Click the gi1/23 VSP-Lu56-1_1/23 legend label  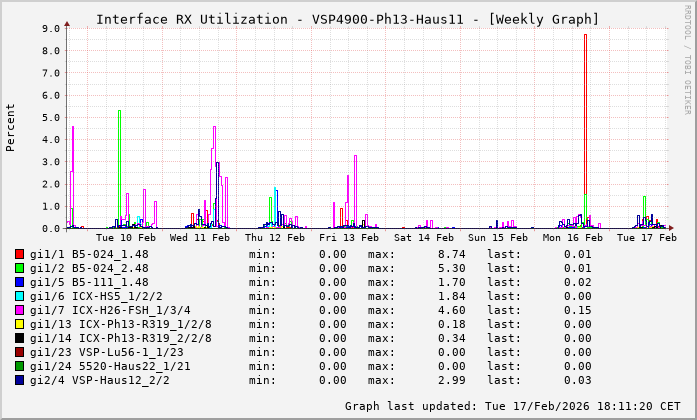(107, 352)
